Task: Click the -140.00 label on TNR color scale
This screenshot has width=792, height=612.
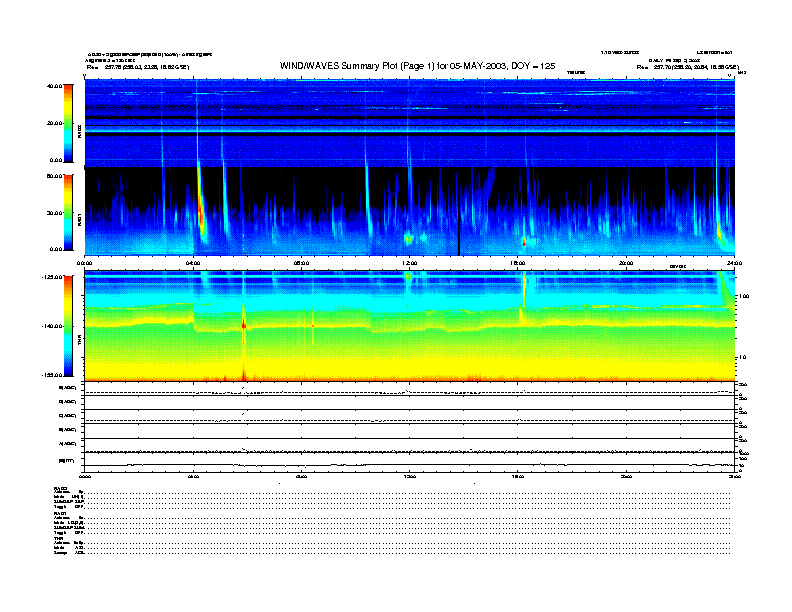Action: pos(53,326)
